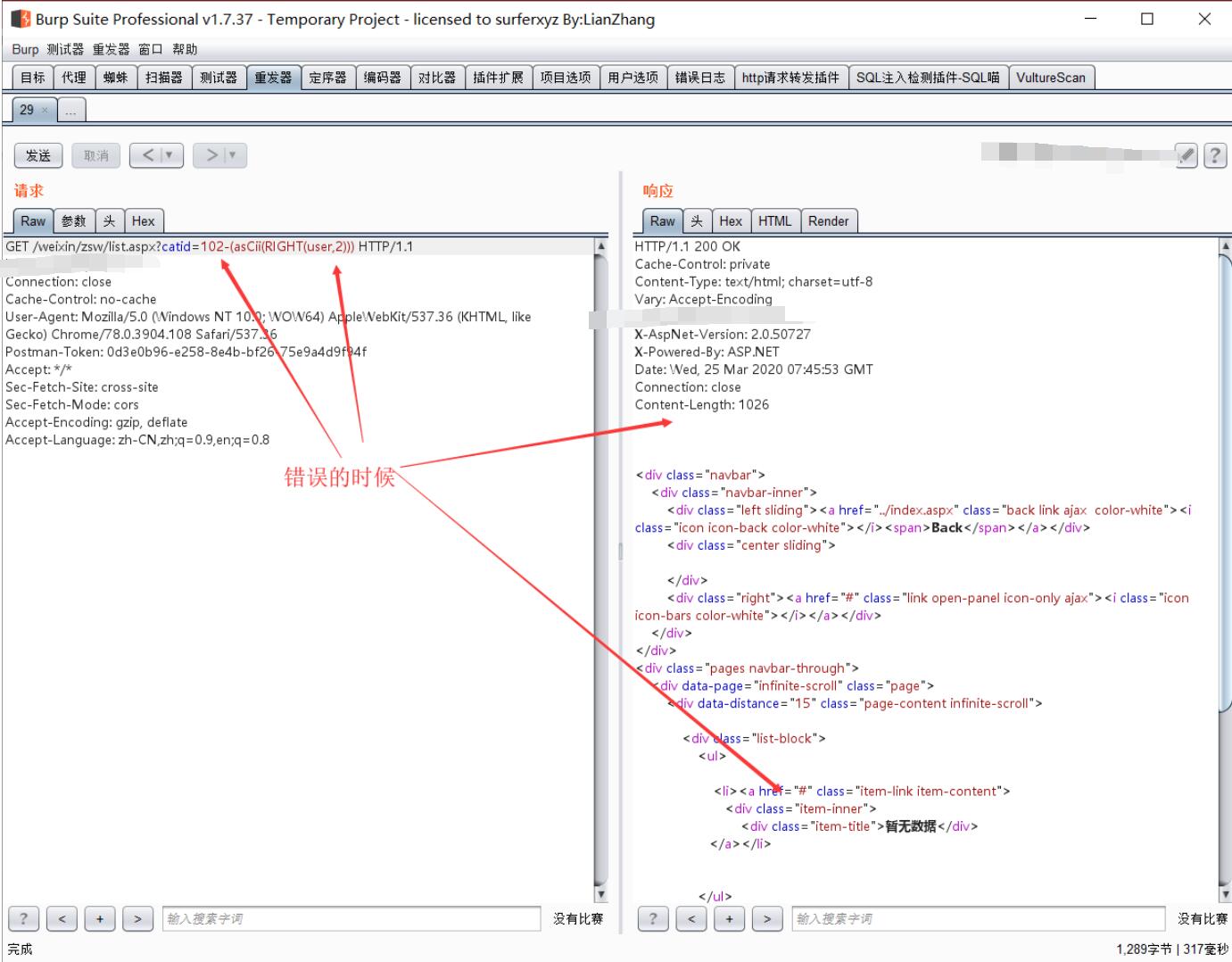Switch to the 定序器 tab

click(327, 78)
